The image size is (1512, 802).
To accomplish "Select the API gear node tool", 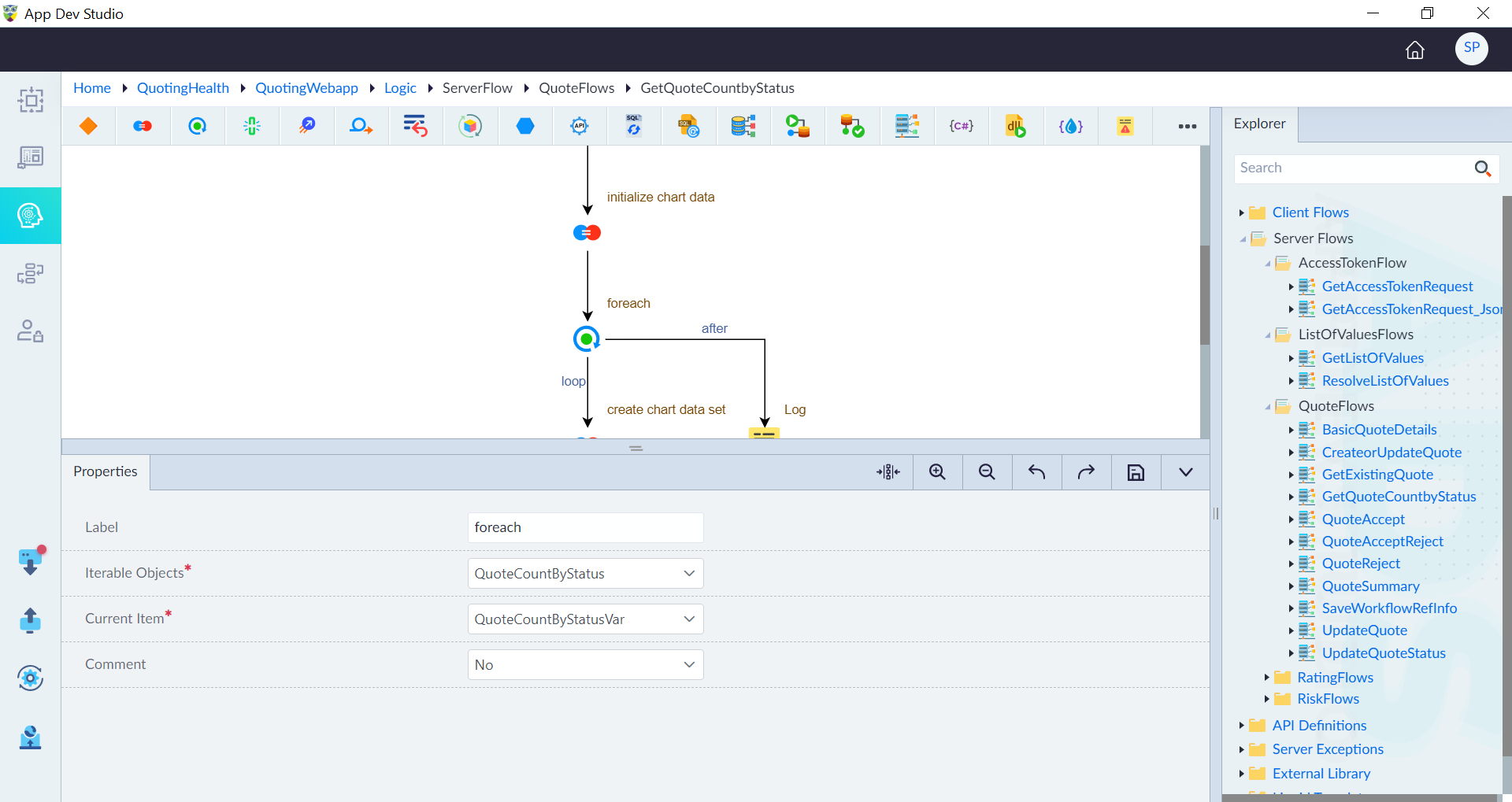I will [x=580, y=126].
